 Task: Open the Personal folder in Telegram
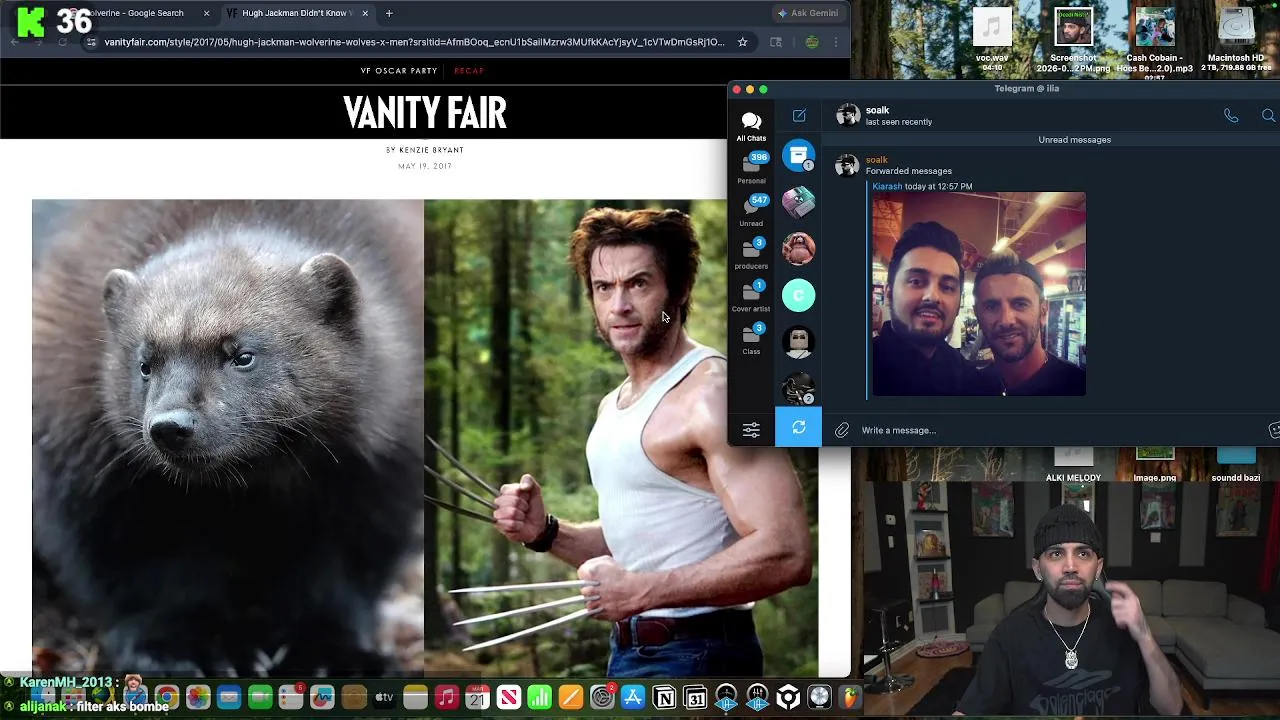coord(751,168)
